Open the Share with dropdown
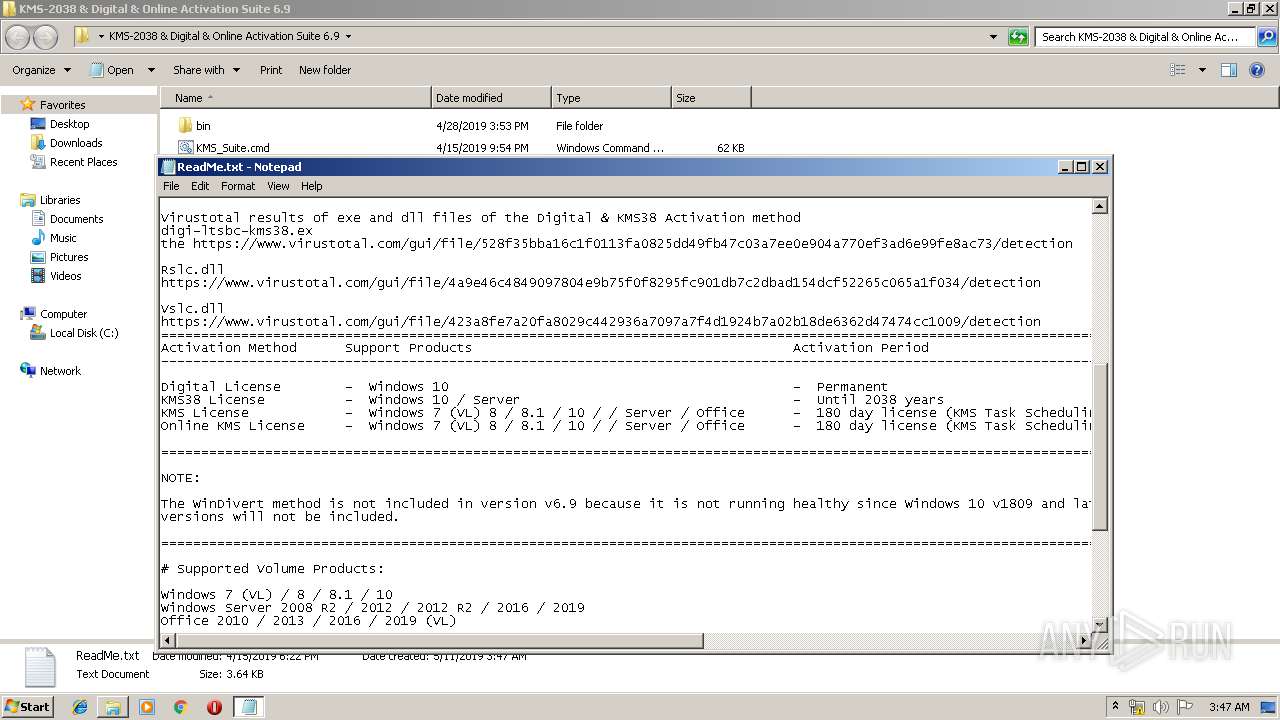This screenshot has height=720, width=1280. click(206, 70)
